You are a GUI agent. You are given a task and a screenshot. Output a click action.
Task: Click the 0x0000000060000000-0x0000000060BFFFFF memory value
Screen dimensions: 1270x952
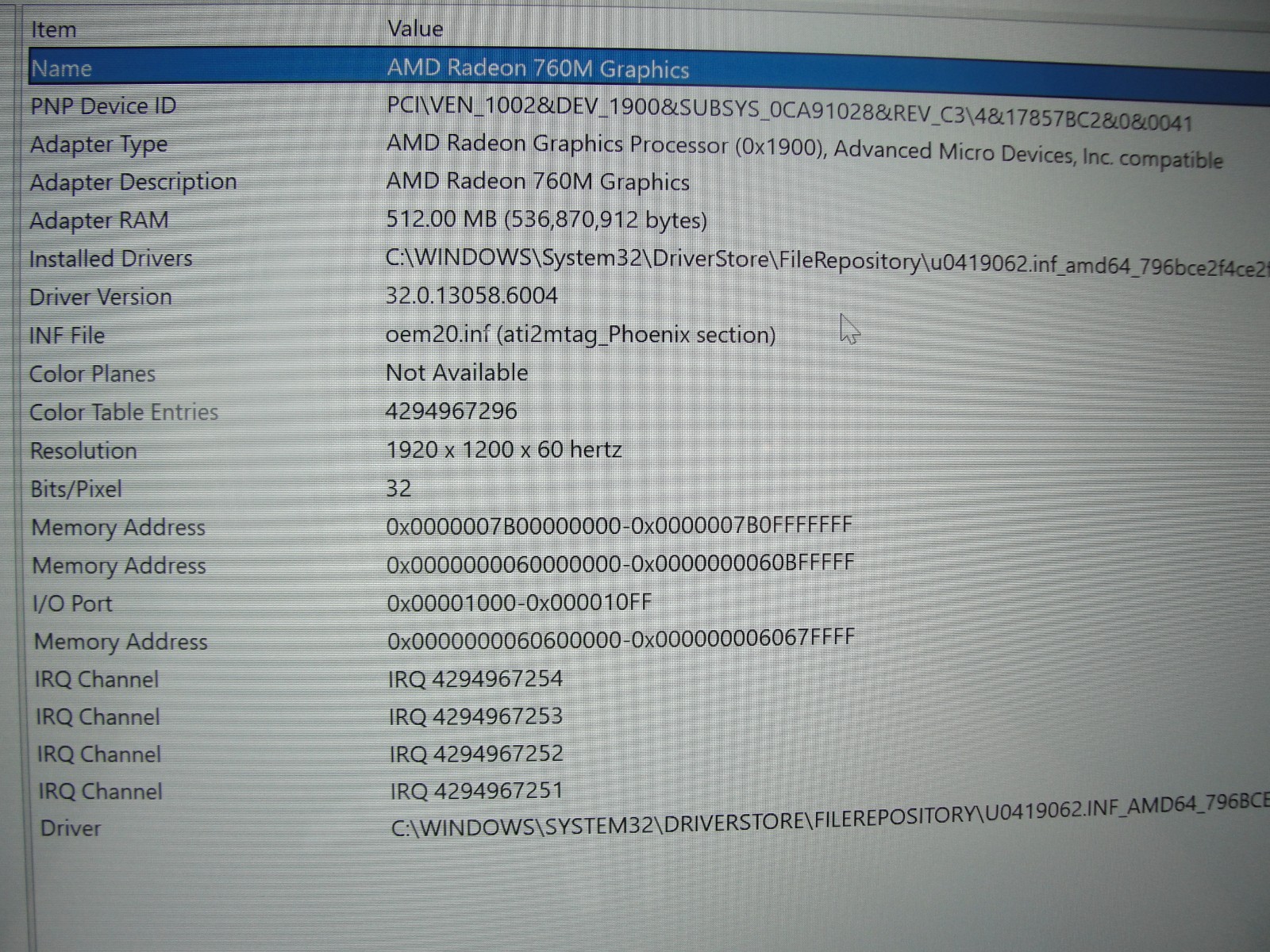point(621,563)
